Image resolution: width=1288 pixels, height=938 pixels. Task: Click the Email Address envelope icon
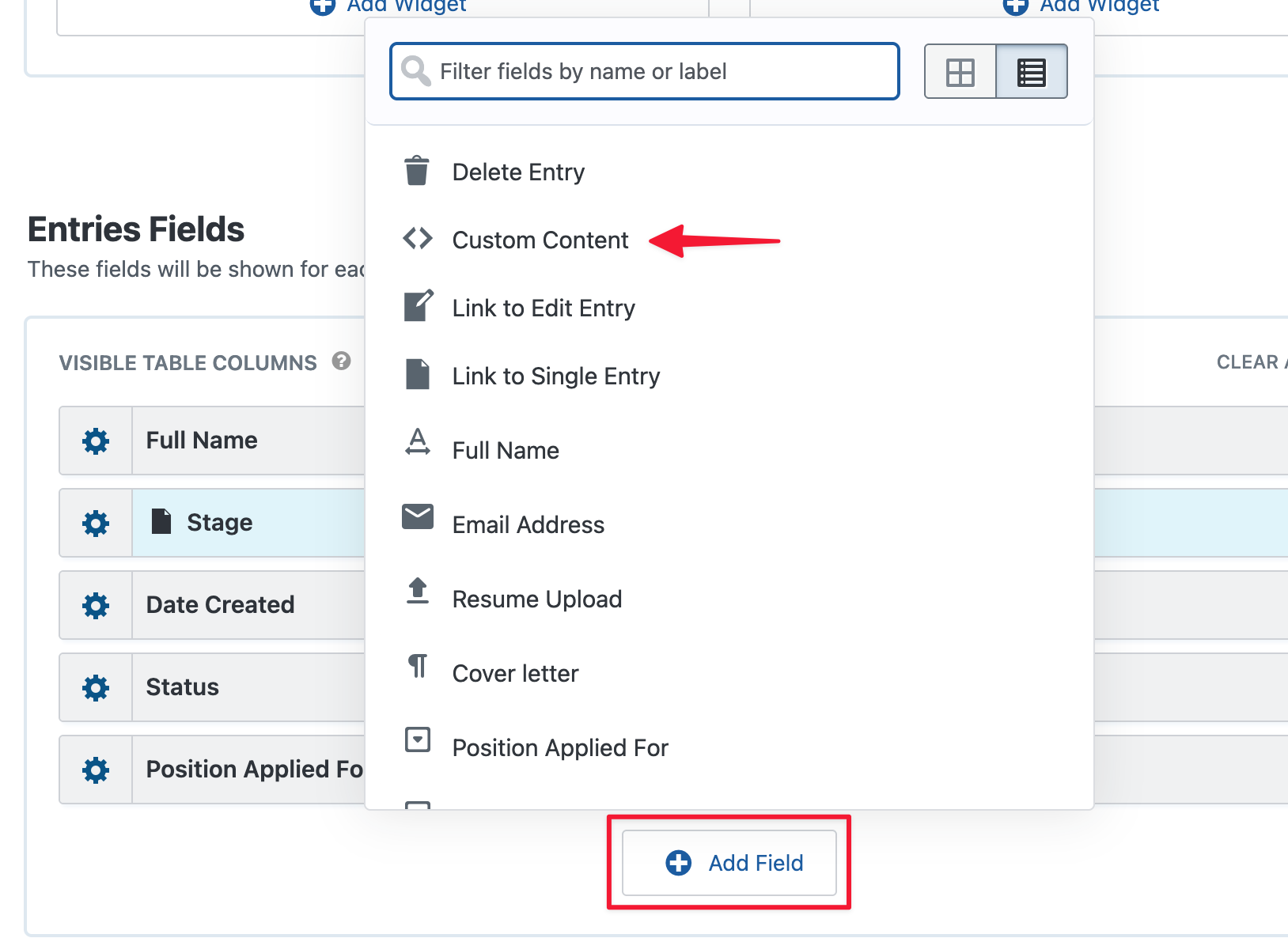click(x=417, y=517)
